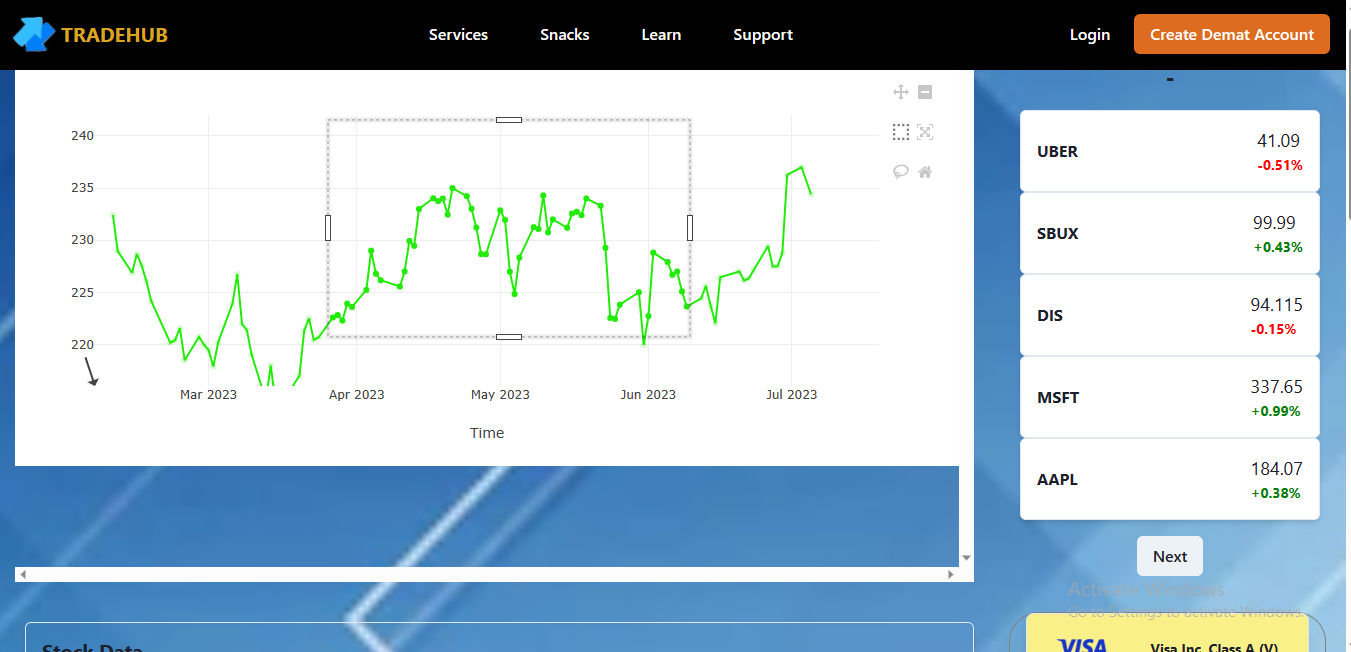This screenshot has height=652, width=1351.
Task: Reset axes with the home icon
Action: [x=925, y=172]
